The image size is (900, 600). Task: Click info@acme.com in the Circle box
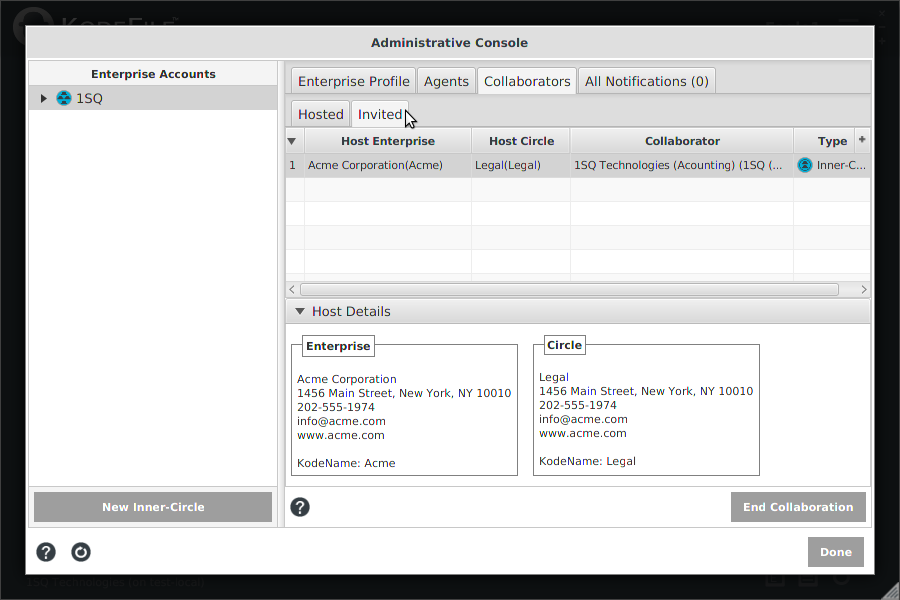583,419
